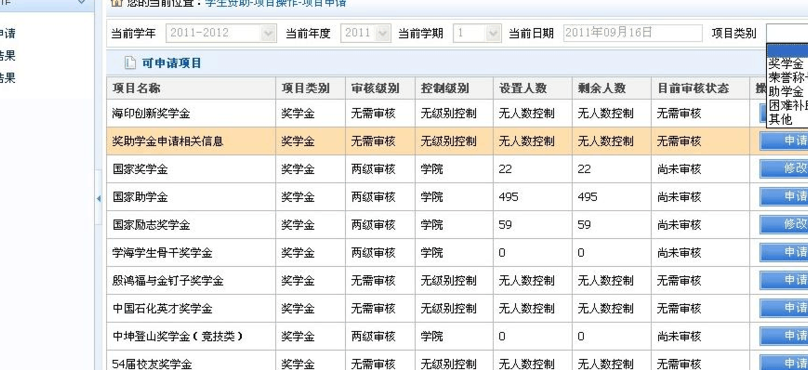Click the document icon beside 可申请项目

[130, 63]
